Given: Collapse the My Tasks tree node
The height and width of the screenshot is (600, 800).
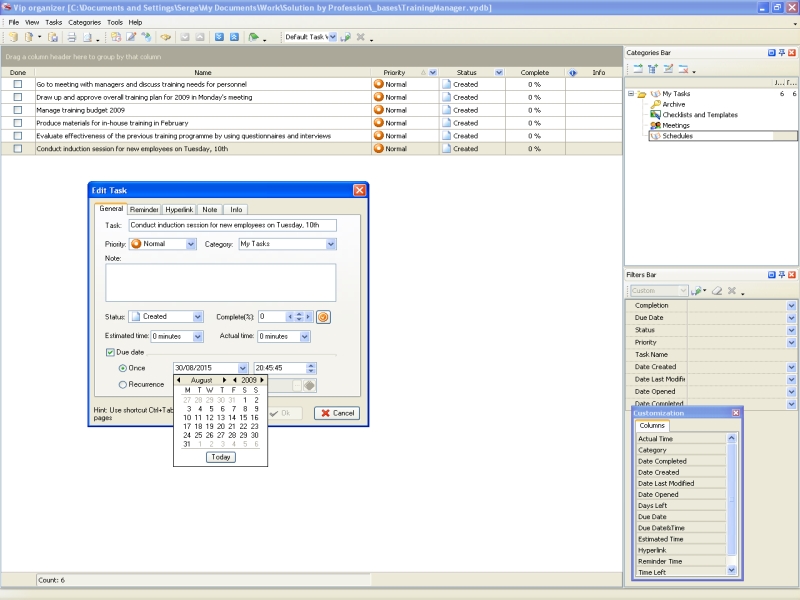Looking at the screenshot, I should pyautogui.click(x=631, y=93).
